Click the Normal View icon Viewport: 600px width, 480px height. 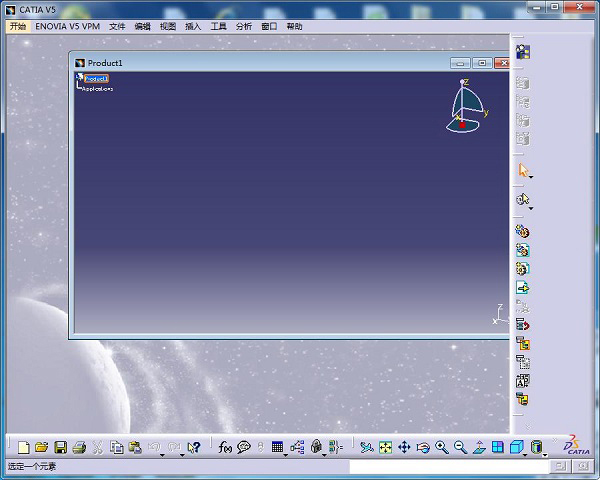click(479, 447)
